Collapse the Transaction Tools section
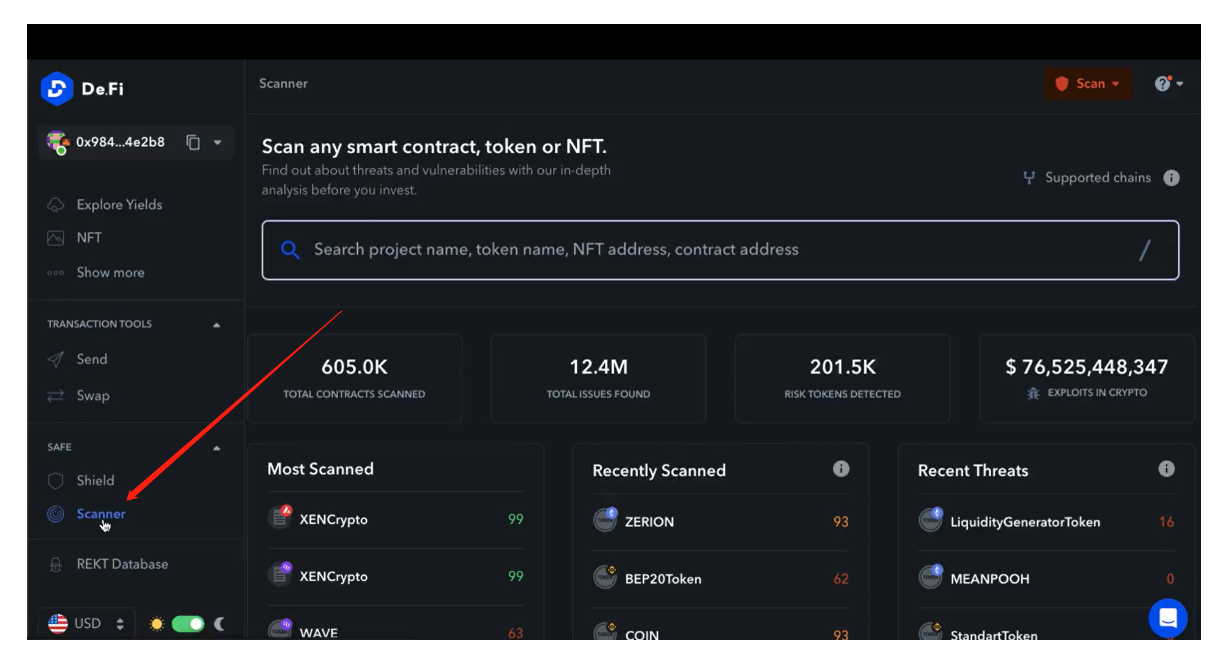This screenshot has height=654, width=1222. click(x=217, y=325)
